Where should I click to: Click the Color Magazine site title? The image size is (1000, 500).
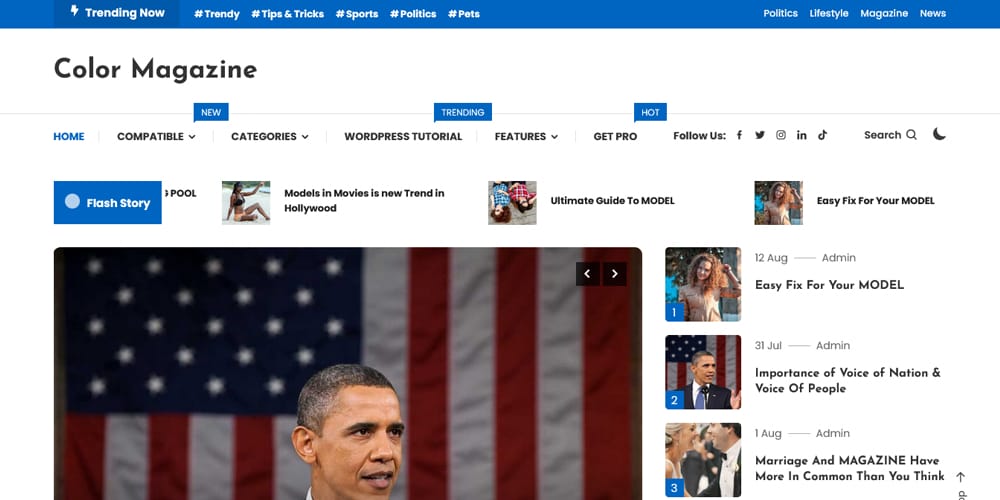[x=155, y=69]
